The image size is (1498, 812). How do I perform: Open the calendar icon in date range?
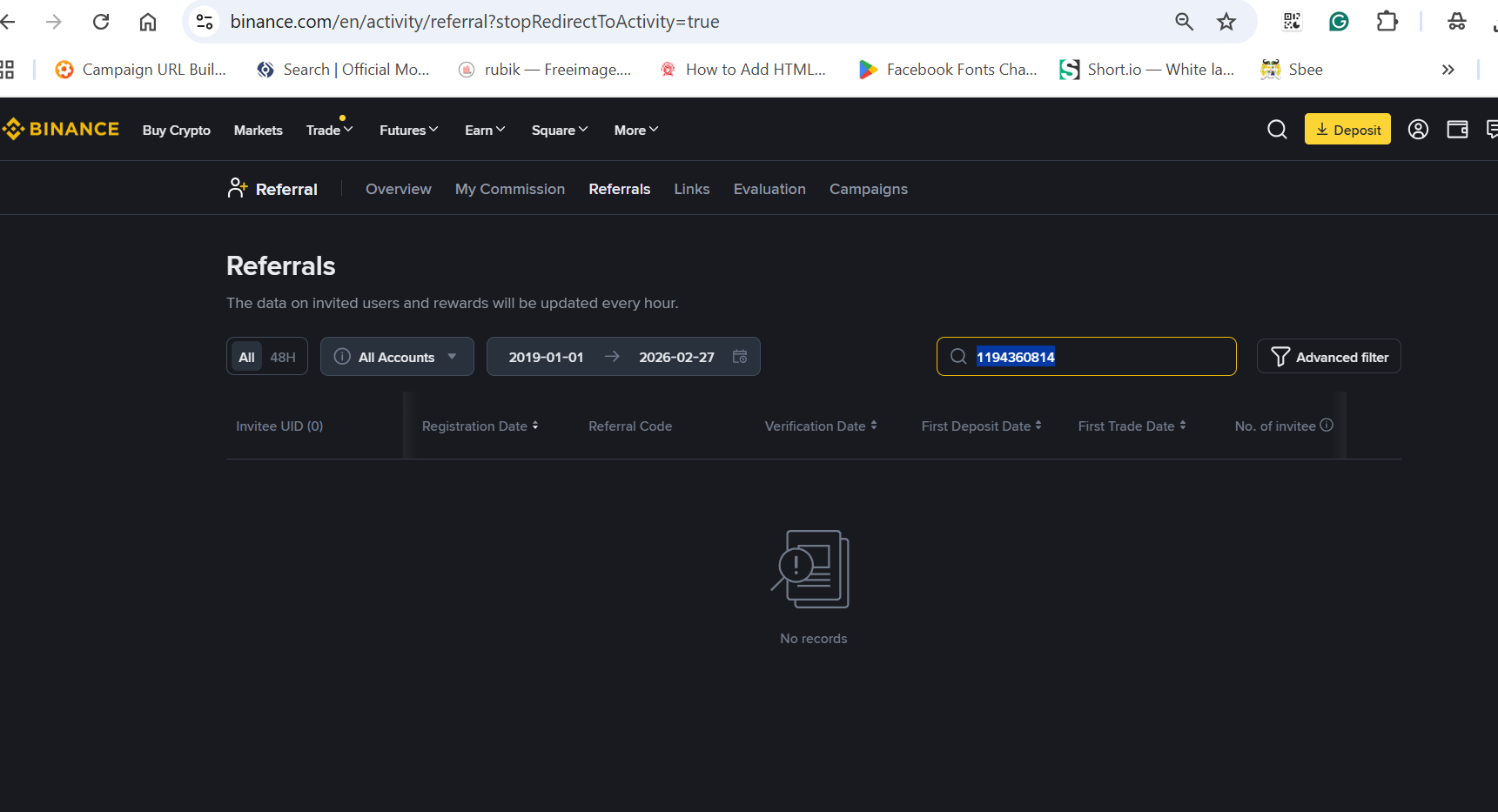(740, 357)
